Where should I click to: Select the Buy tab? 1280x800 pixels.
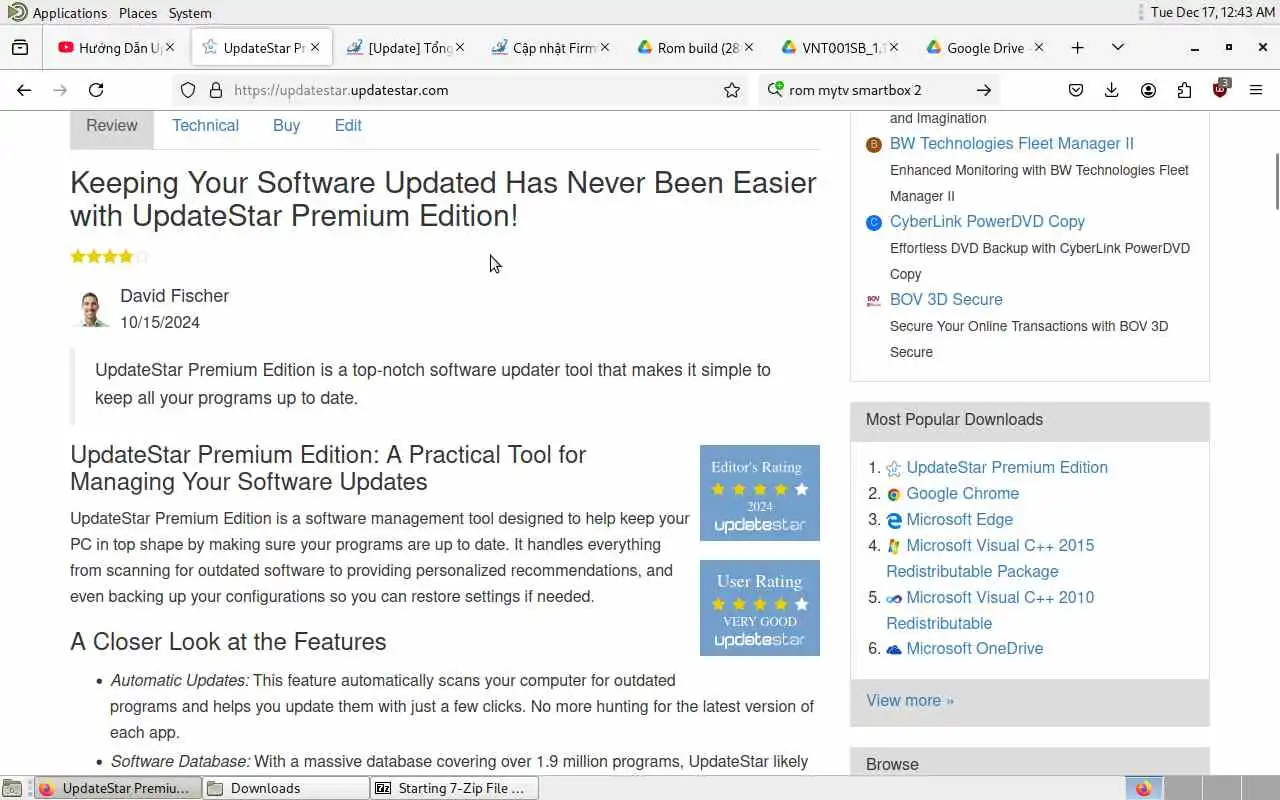click(286, 126)
